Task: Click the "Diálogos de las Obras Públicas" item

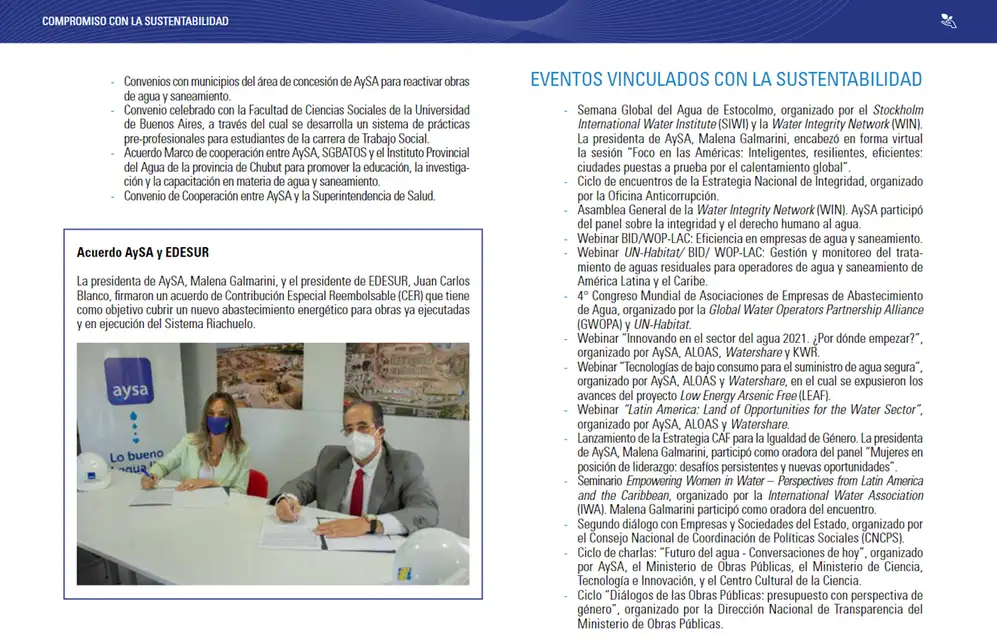Action: coord(750,609)
